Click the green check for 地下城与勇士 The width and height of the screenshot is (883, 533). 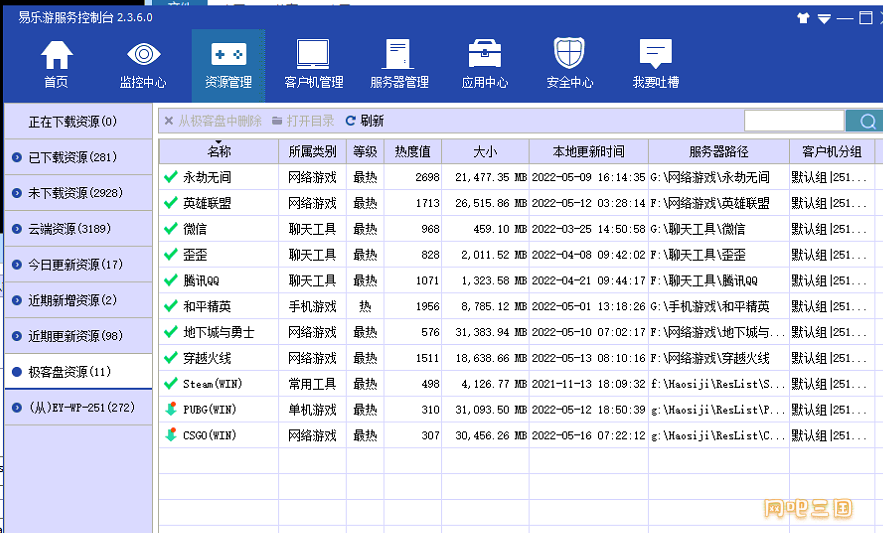point(171,332)
